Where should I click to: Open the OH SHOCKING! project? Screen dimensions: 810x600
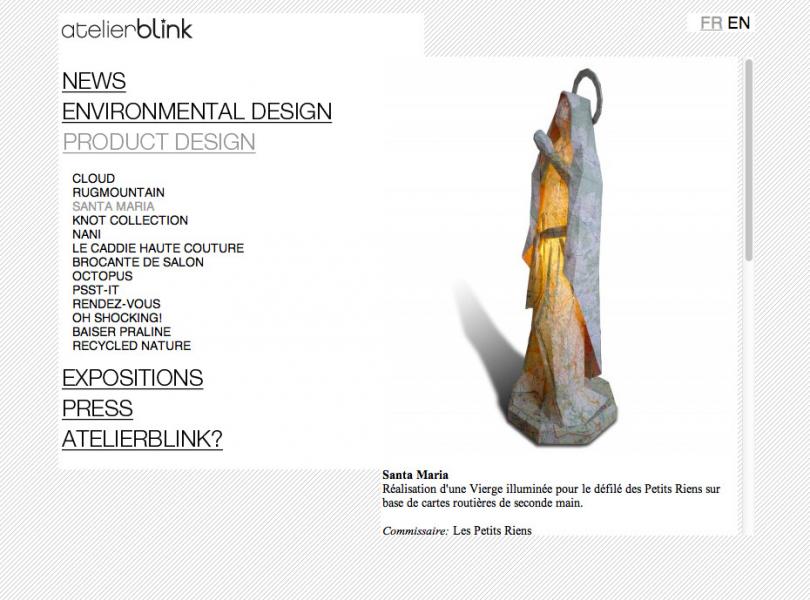pyautogui.click(x=117, y=318)
